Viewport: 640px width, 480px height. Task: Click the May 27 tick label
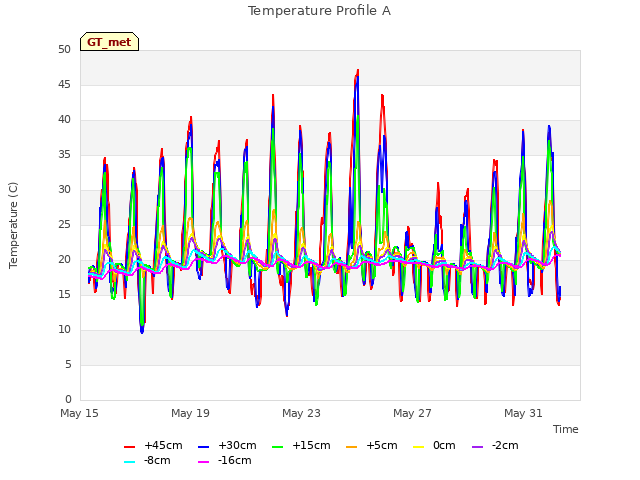coord(413,413)
